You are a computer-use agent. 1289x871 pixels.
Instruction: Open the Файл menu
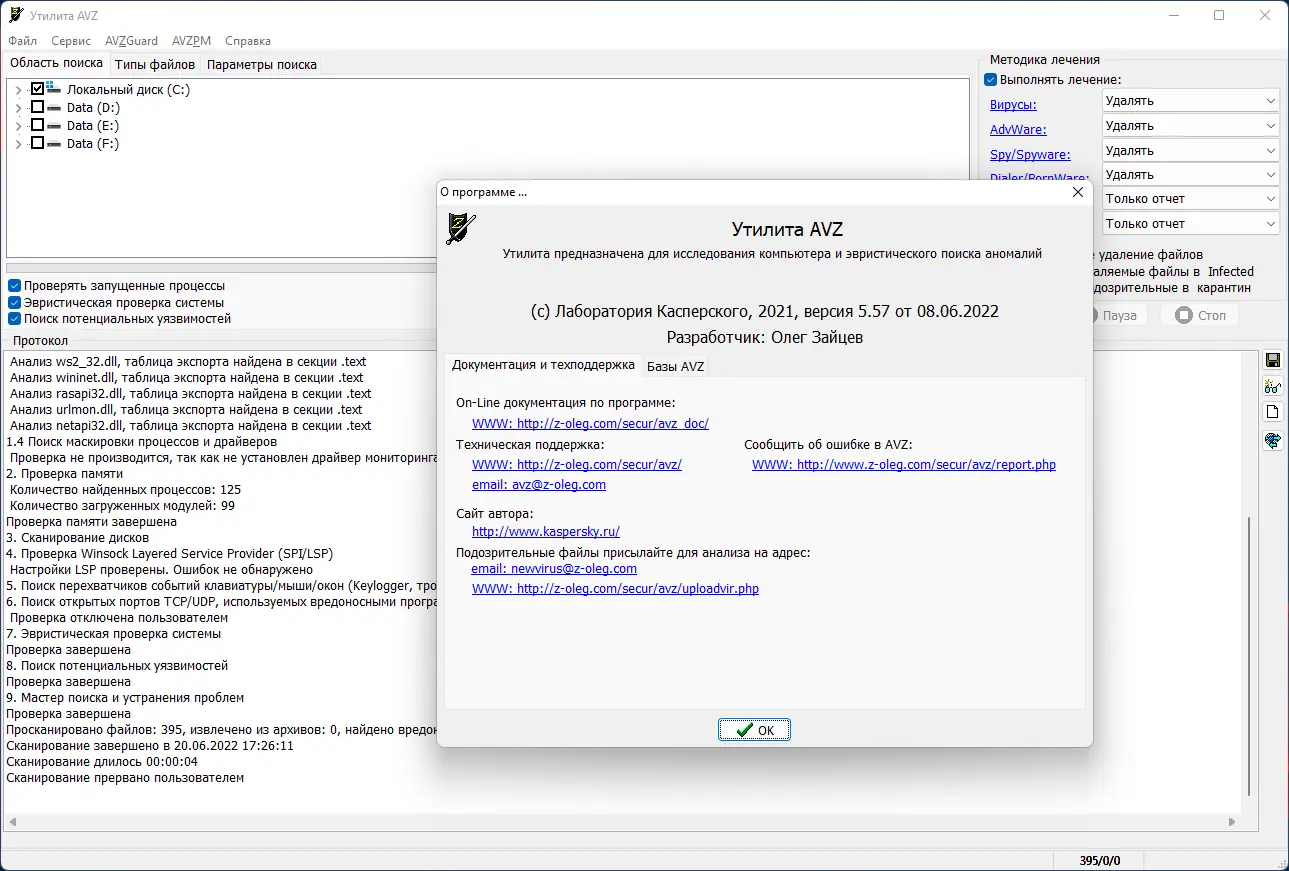click(23, 41)
